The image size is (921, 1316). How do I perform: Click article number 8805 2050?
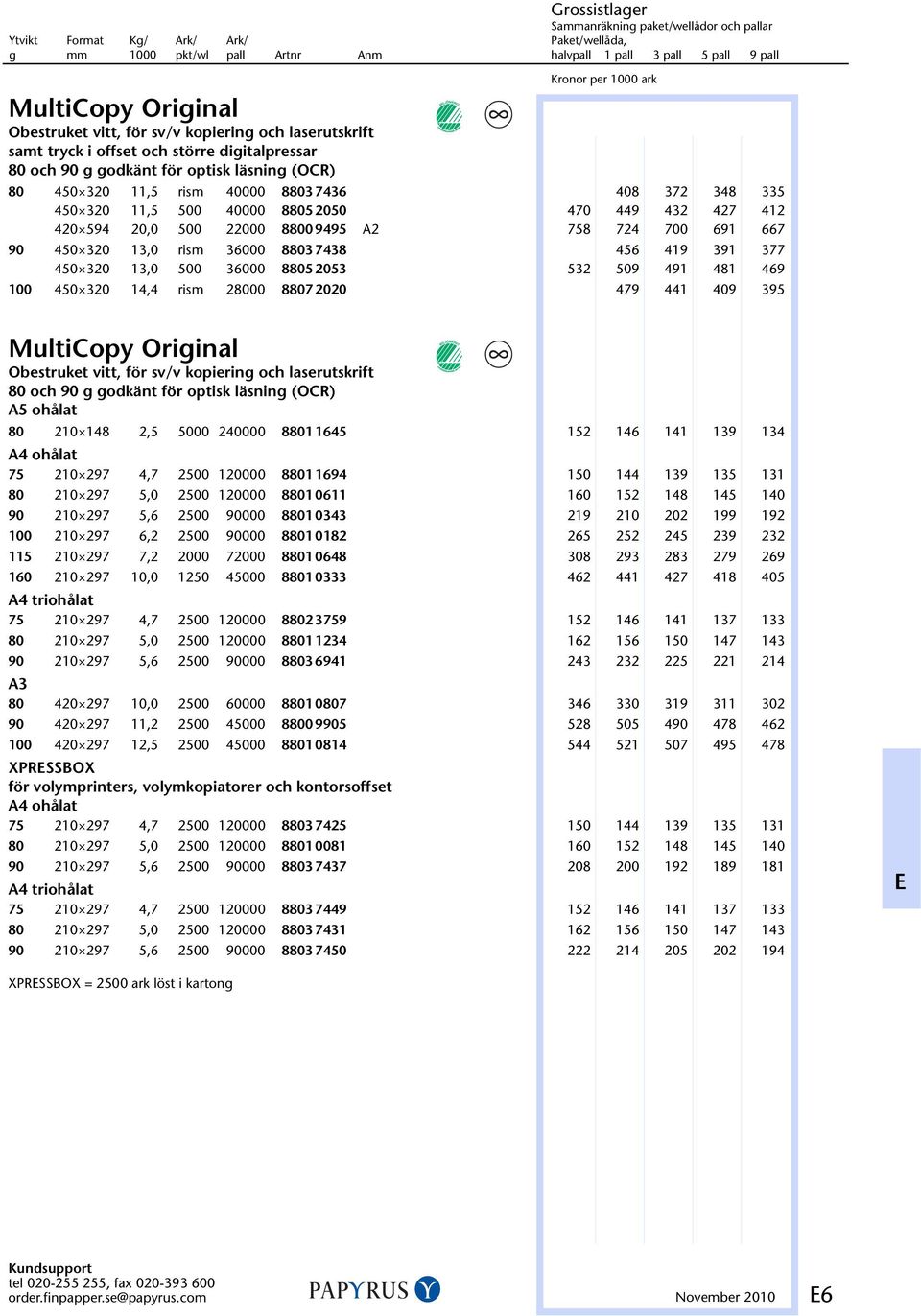click(x=314, y=211)
